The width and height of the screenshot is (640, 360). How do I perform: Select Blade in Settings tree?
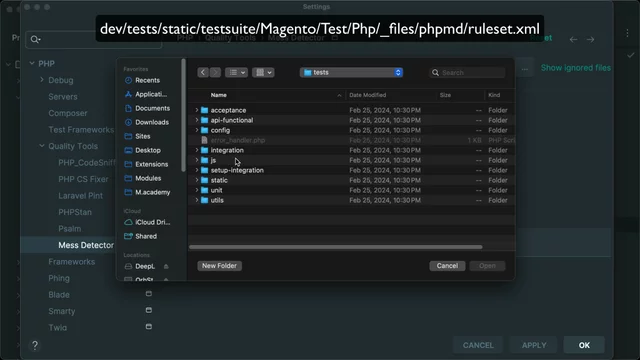pos(59,295)
